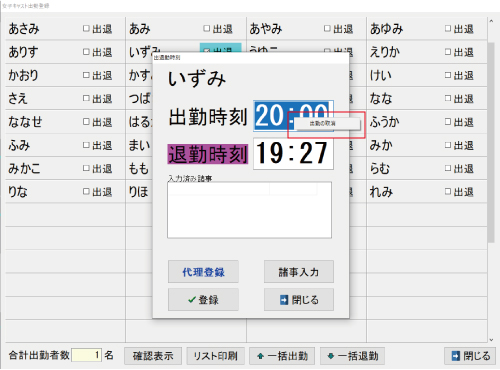Toggle the 出退 checkbox for ふみ

click(86, 145)
